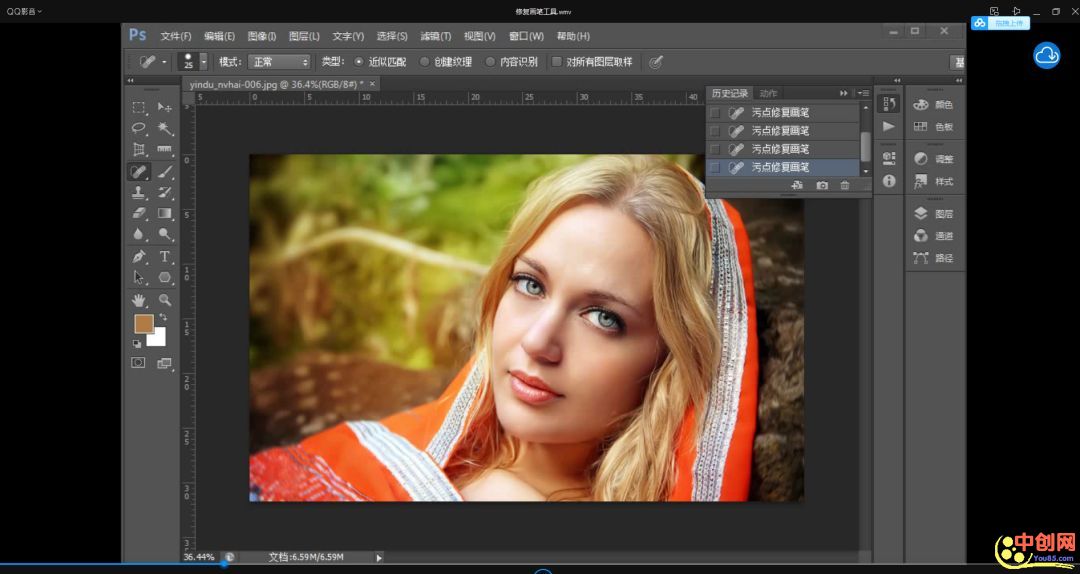
Task: Click the brown foreground color swatch
Action: tap(144, 324)
